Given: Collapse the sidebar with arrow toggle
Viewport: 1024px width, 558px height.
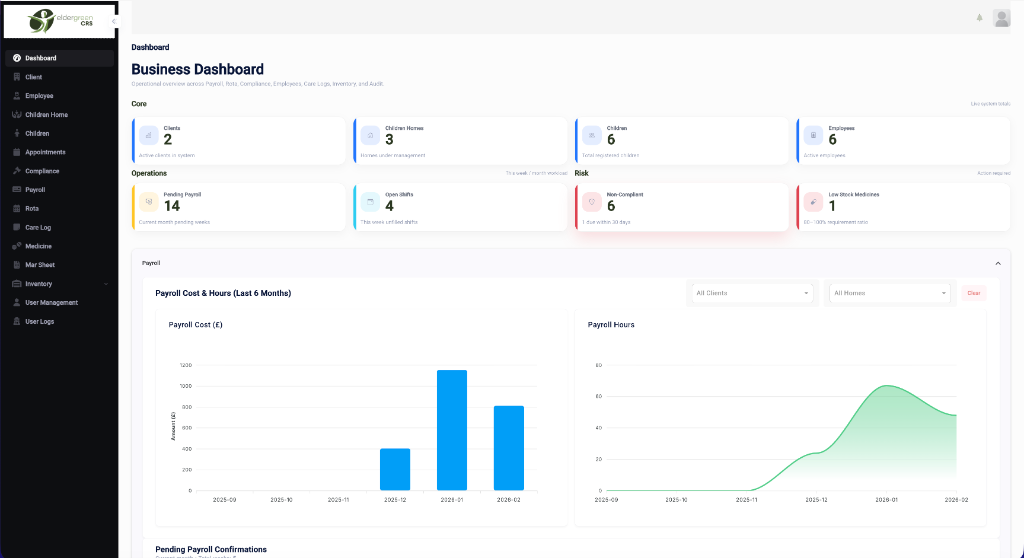Looking at the screenshot, I should pyautogui.click(x=114, y=22).
